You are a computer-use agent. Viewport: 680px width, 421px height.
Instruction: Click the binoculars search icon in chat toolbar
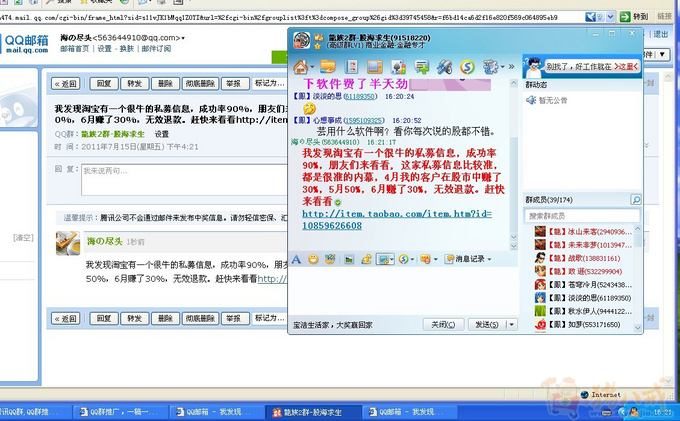coord(445,67)
